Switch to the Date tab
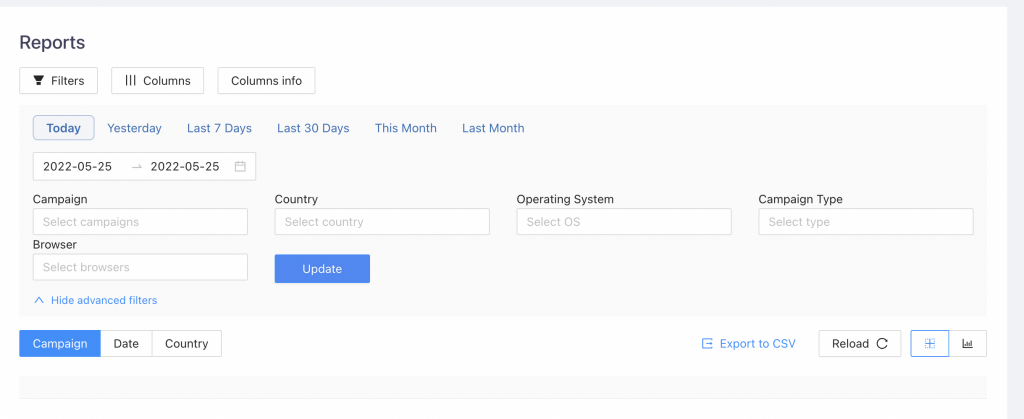 126,344
